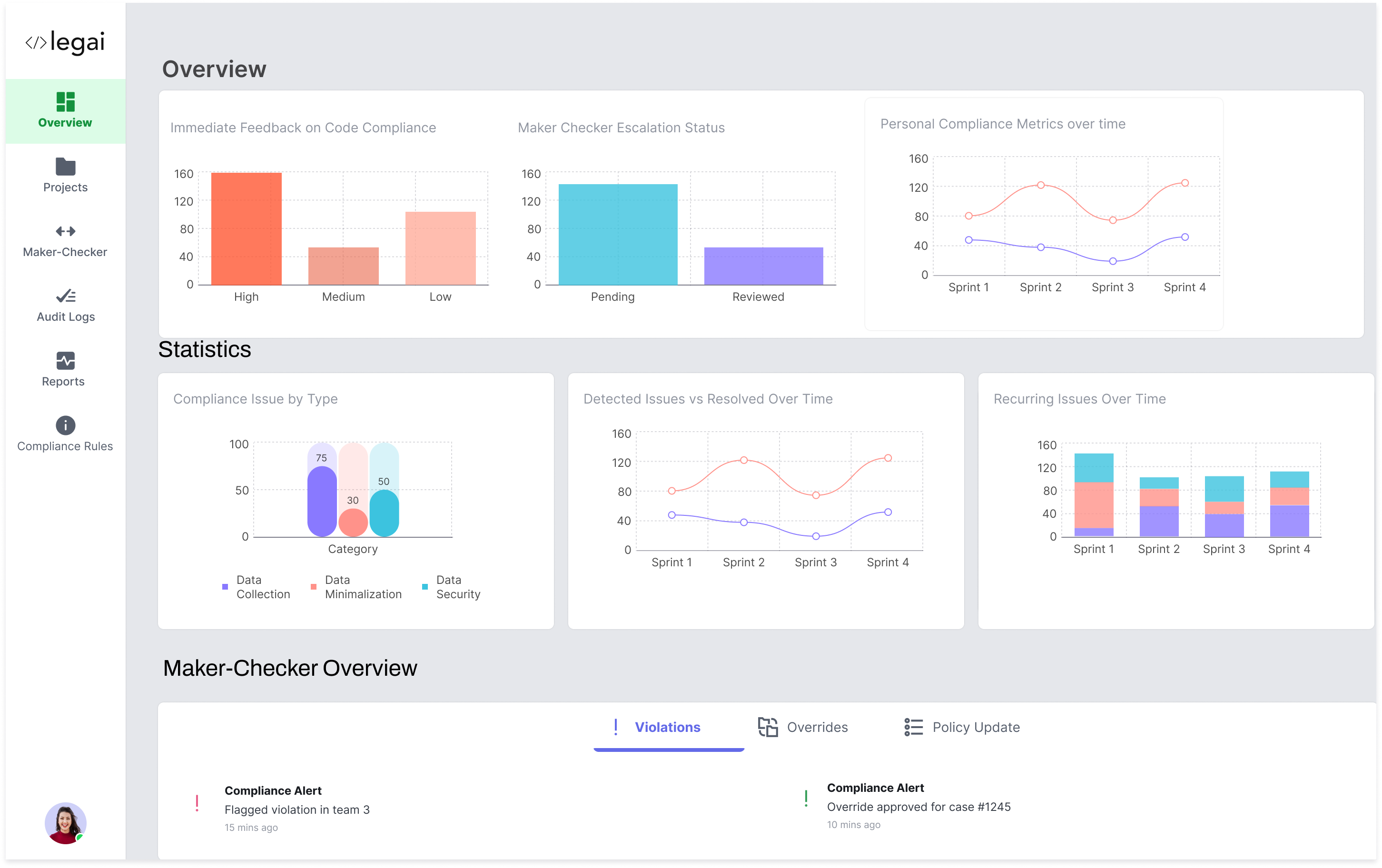
Task: Click the '15 mins ago' timestamp
Action: click(x=251, y=827)
